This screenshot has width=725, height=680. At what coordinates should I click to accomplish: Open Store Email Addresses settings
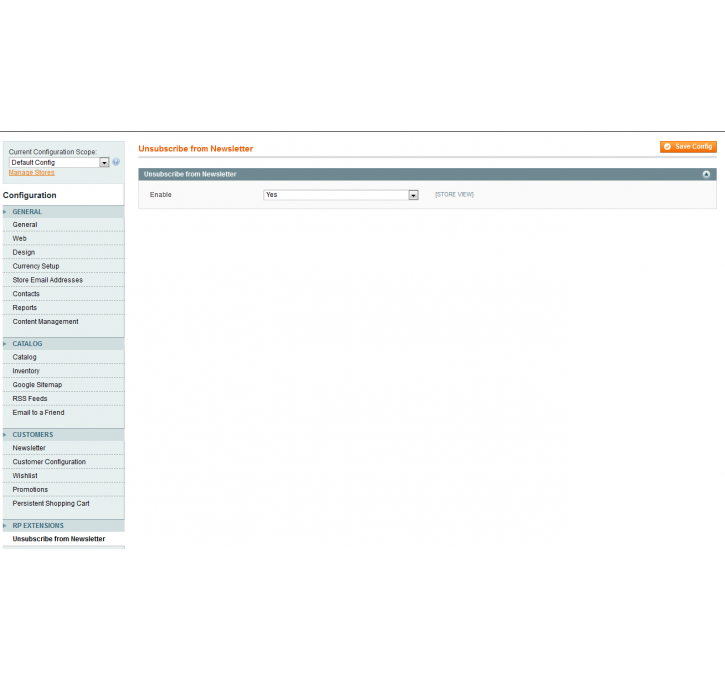pyautogui.click(x=48, y=280)
